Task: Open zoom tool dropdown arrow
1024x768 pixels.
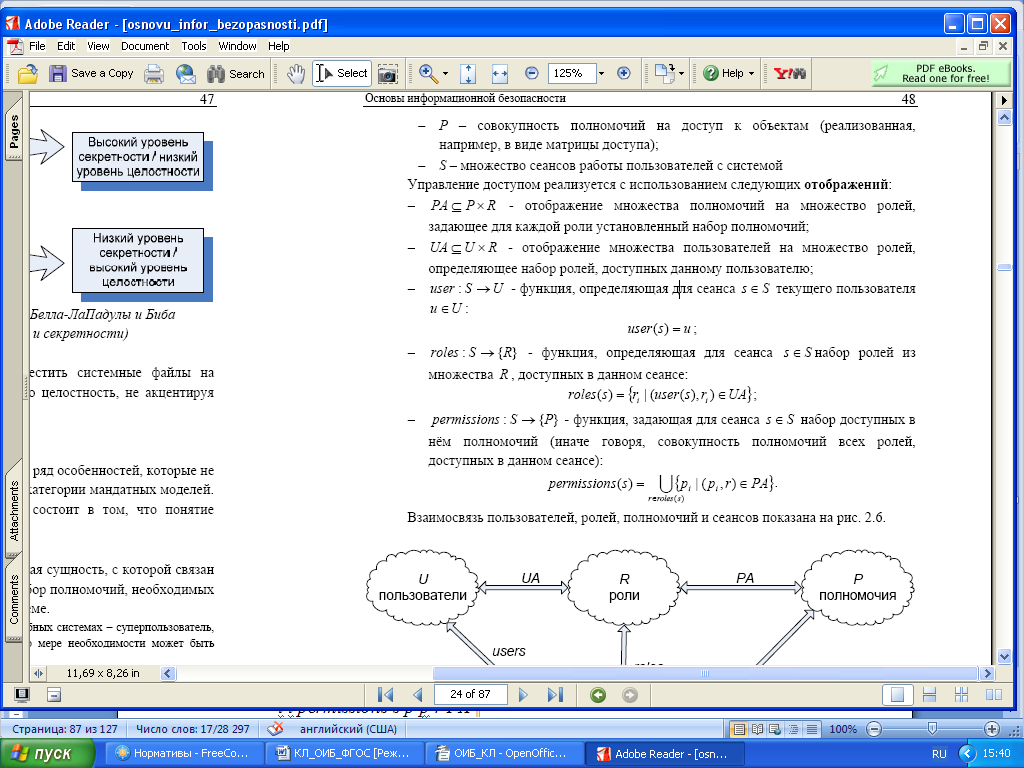Action: coord(445,74)
